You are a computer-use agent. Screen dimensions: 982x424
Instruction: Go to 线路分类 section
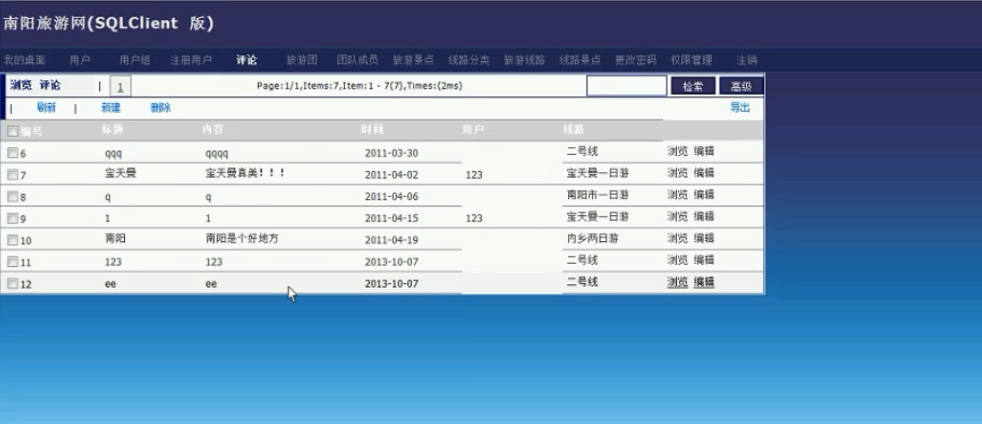pyautogui.click(x=469, y=60)
